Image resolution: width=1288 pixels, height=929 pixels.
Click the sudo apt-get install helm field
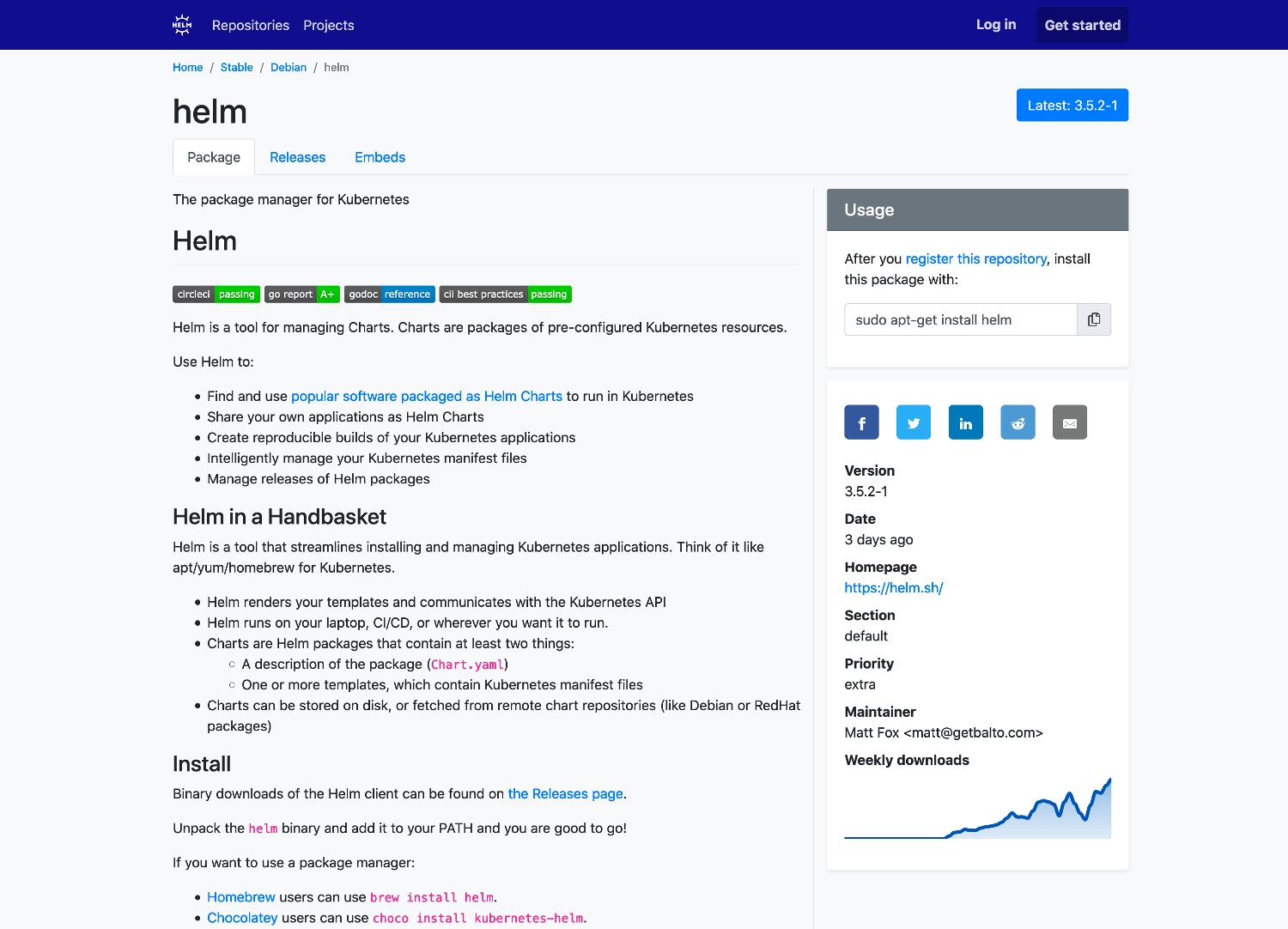pos(961,319)
